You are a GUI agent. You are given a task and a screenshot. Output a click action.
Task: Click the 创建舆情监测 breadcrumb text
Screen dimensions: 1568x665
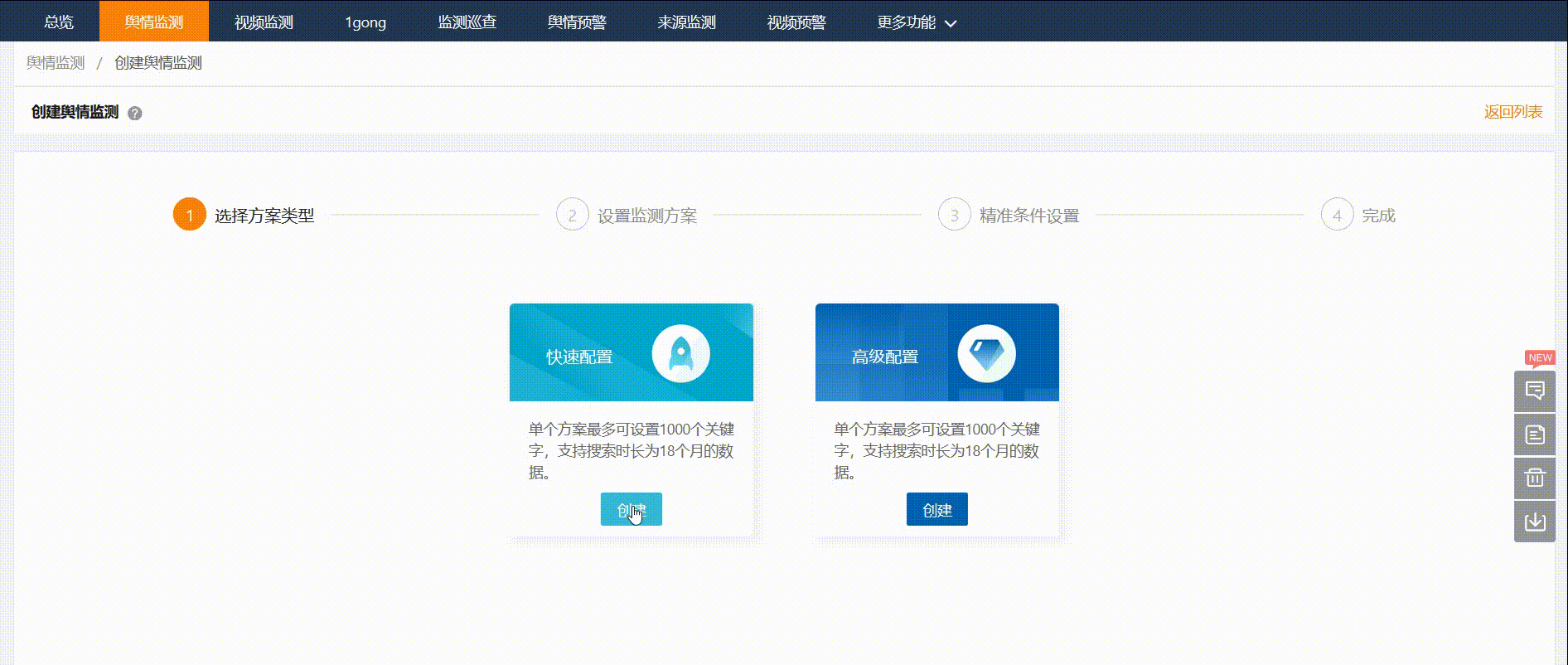[x=158, y=63]
